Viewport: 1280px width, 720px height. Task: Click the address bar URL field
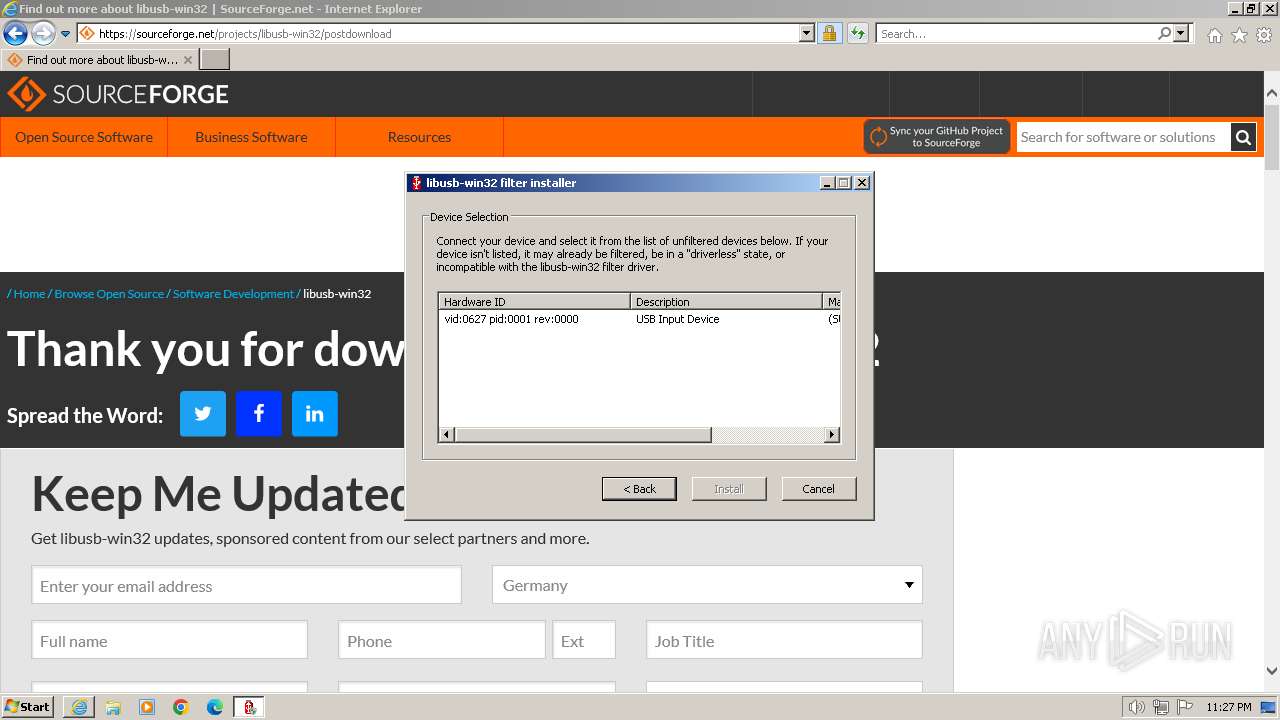438,33
